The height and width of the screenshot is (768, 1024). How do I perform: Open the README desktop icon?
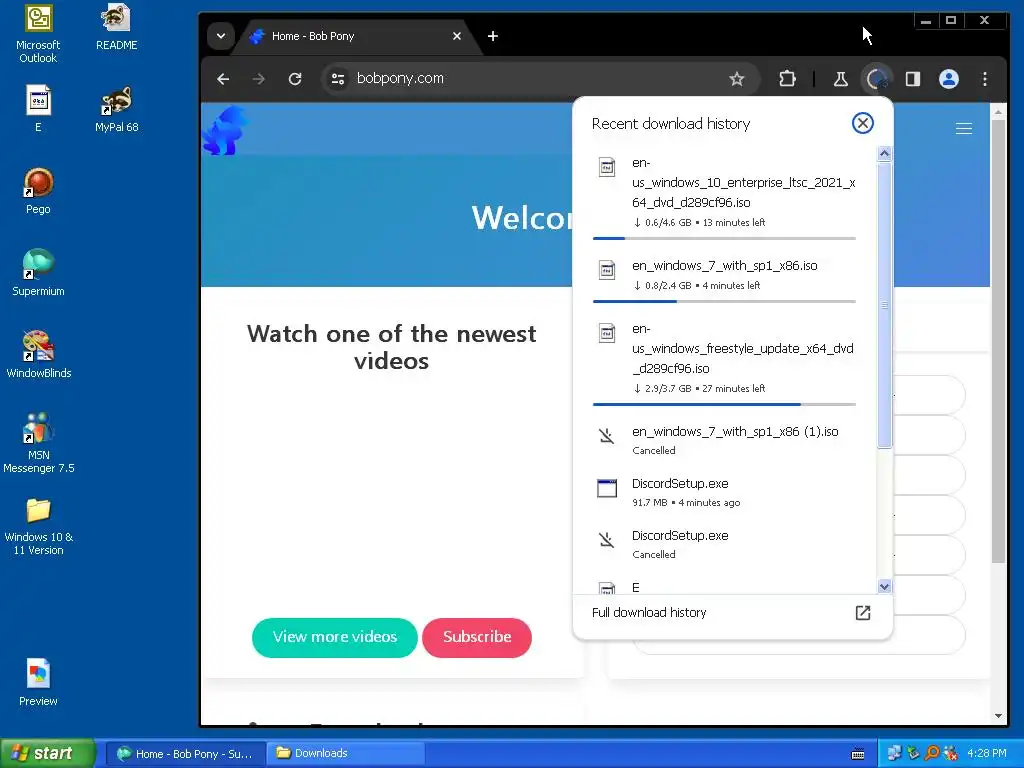[x=116, y=27]
